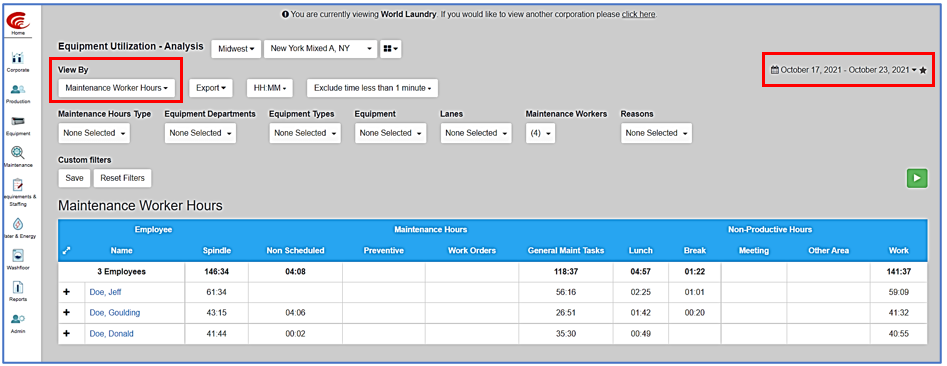The image size is (947, 366).
Task: Sort by the Non Scheduled column header
Action: 295,250
